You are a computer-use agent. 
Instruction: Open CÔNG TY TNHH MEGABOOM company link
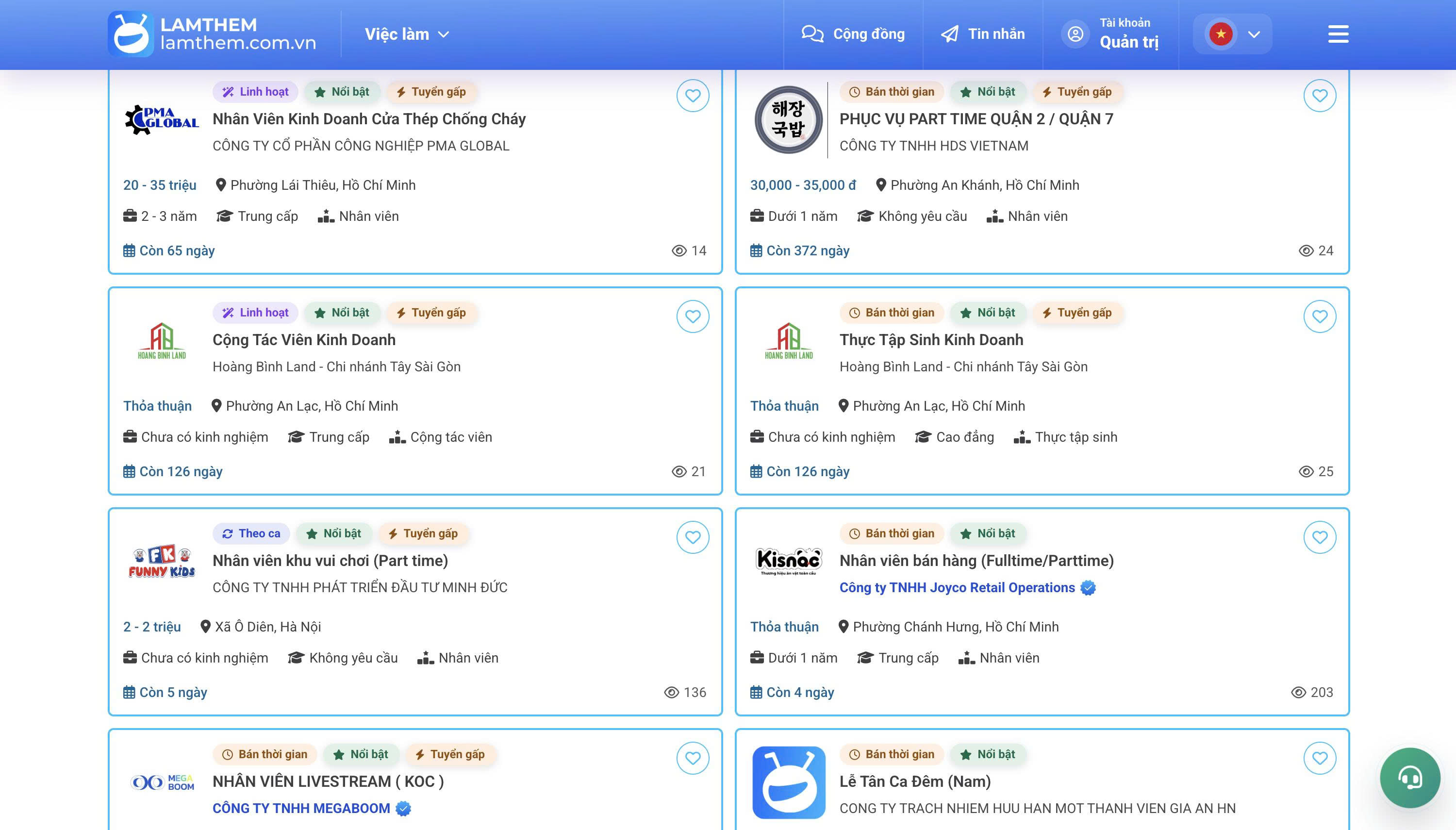click(x=301, y=808)
